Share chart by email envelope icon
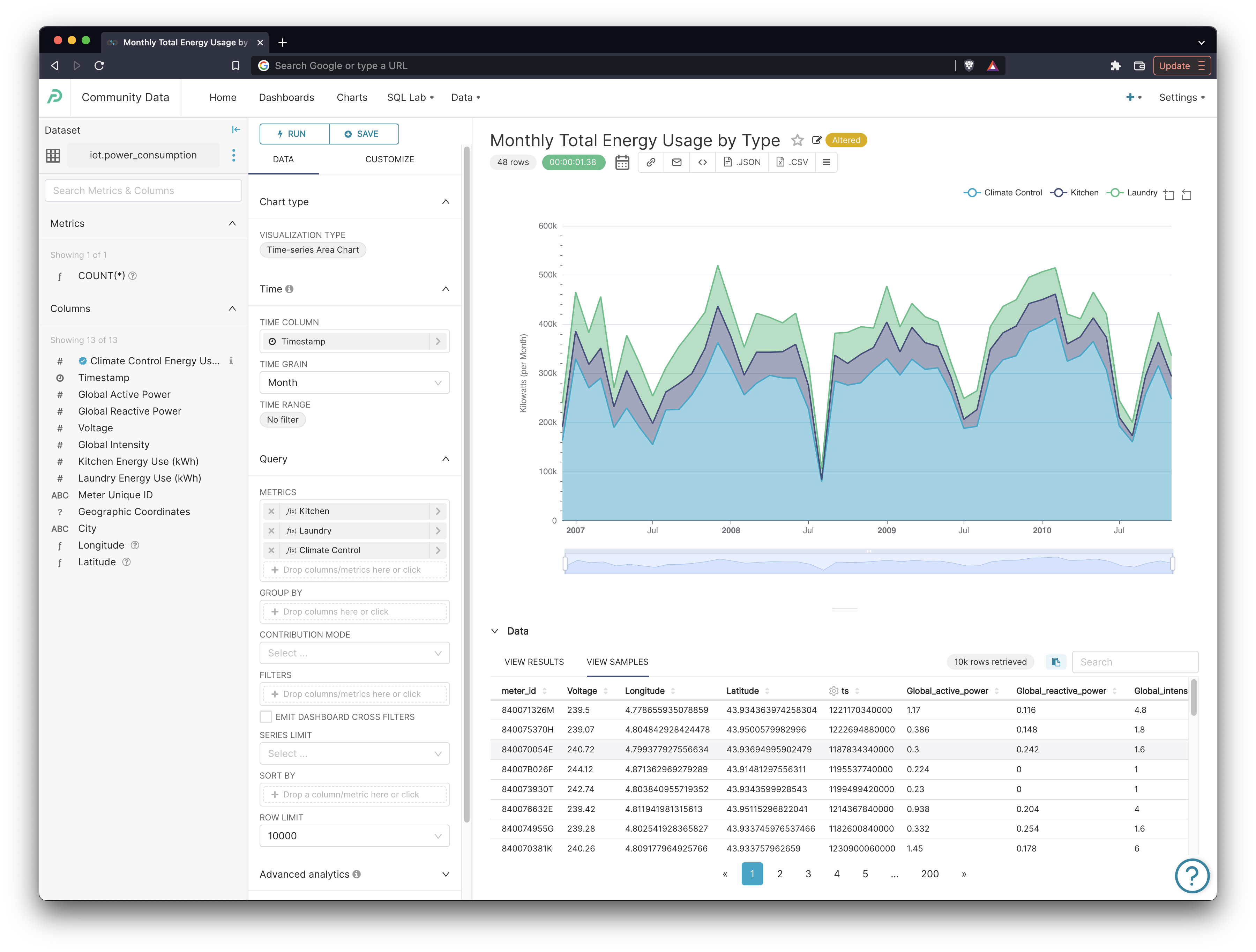This screenshot has width=1256, height=952. pyautogui.click(x=676, y=163)
